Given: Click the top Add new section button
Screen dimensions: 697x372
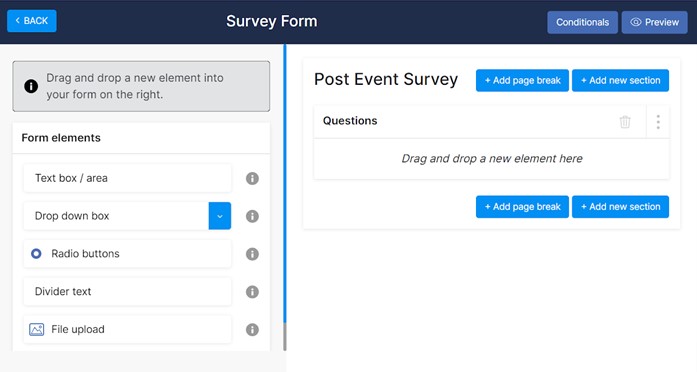Looking at the screenshot, I should [620, 80].
